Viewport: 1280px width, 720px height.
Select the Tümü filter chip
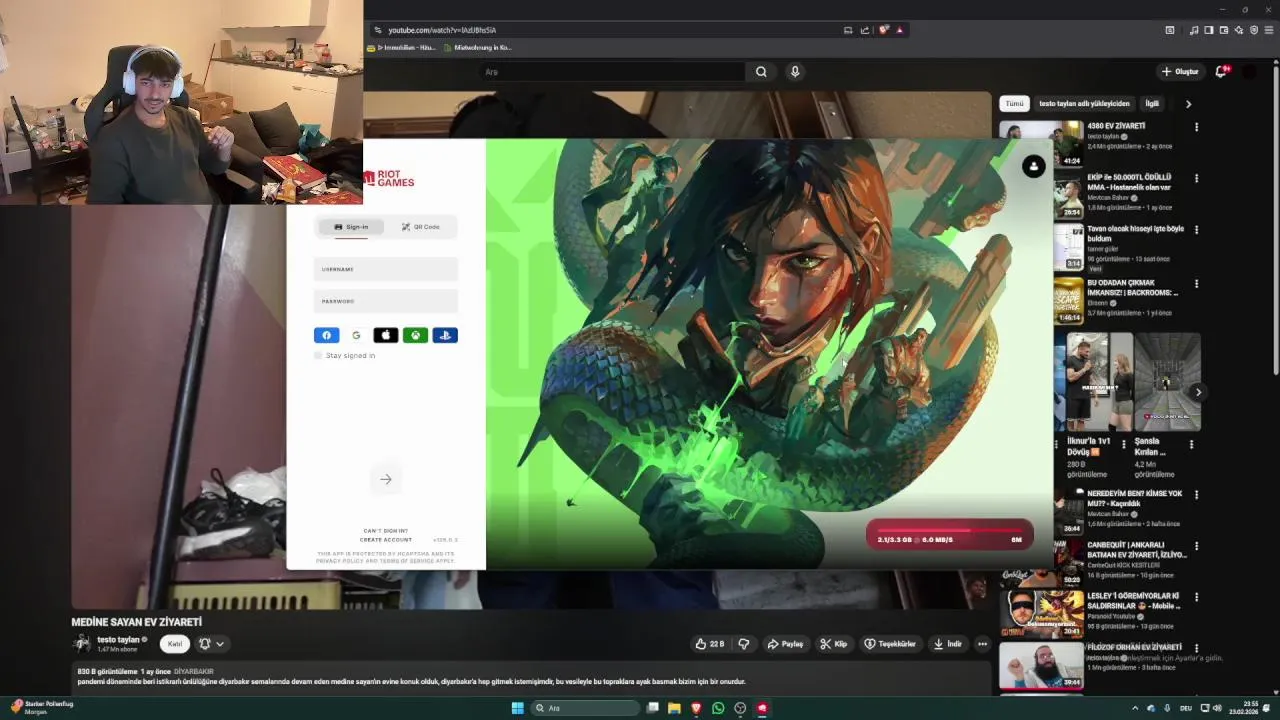click(1014, 104)
